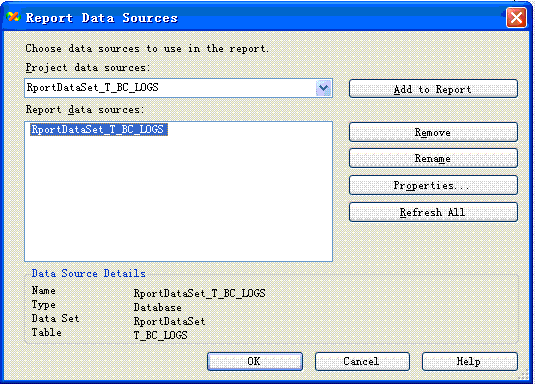This screenshot has width=536, height=385.
Task: Select RportDataSet_T_BC_LOGS in the report sources list
Action: (98, 130)
